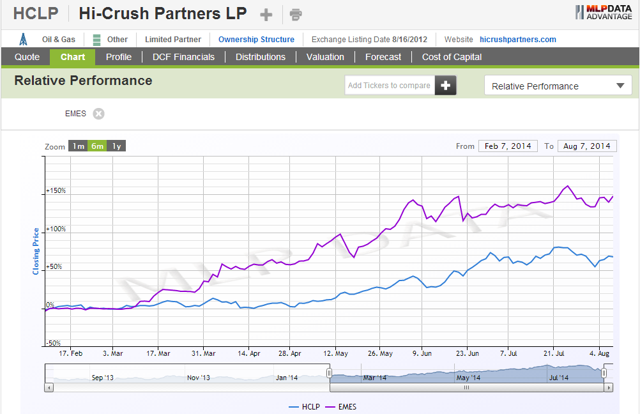This screenshot has height=414, width=640.
Task: Click the 21. Jul x-axis label
Action: click(553, 353)
